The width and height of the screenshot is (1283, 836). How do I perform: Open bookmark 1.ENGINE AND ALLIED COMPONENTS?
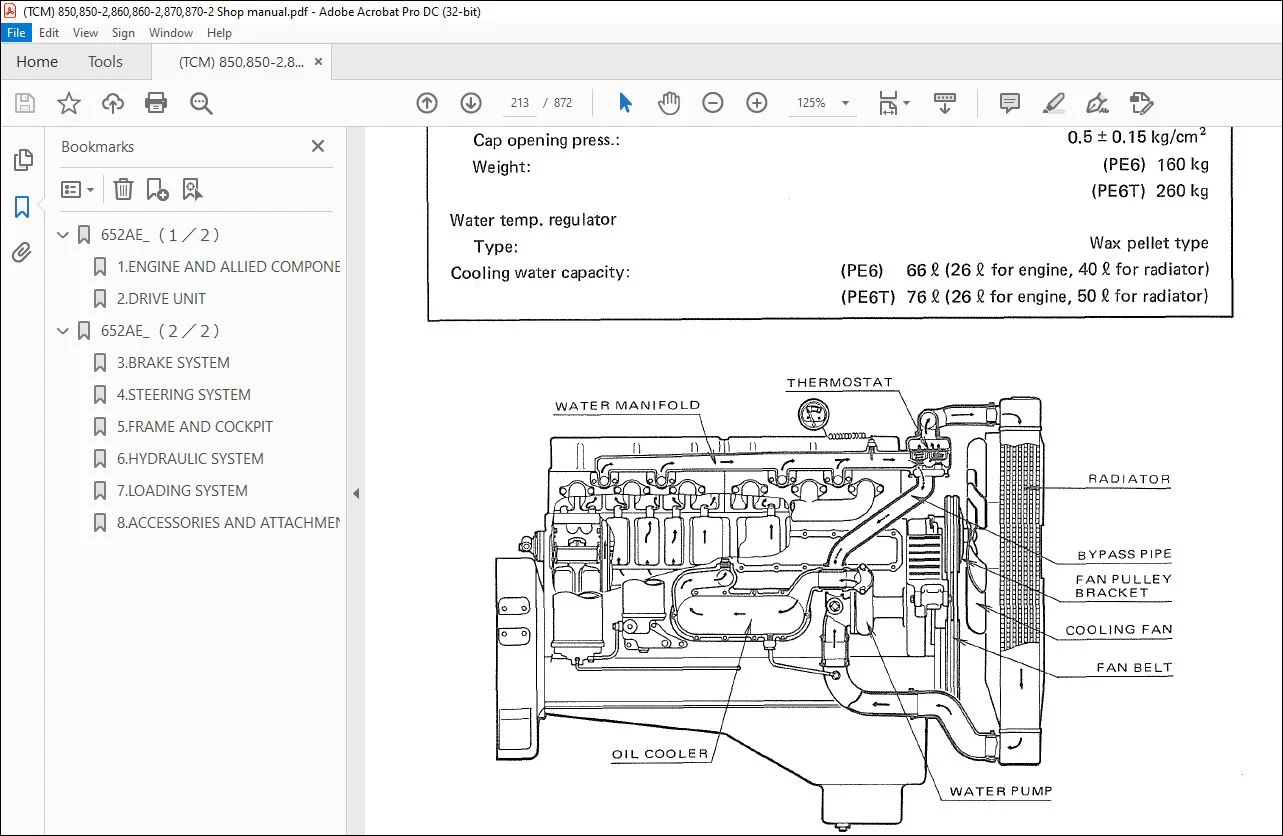coord(228,267)
